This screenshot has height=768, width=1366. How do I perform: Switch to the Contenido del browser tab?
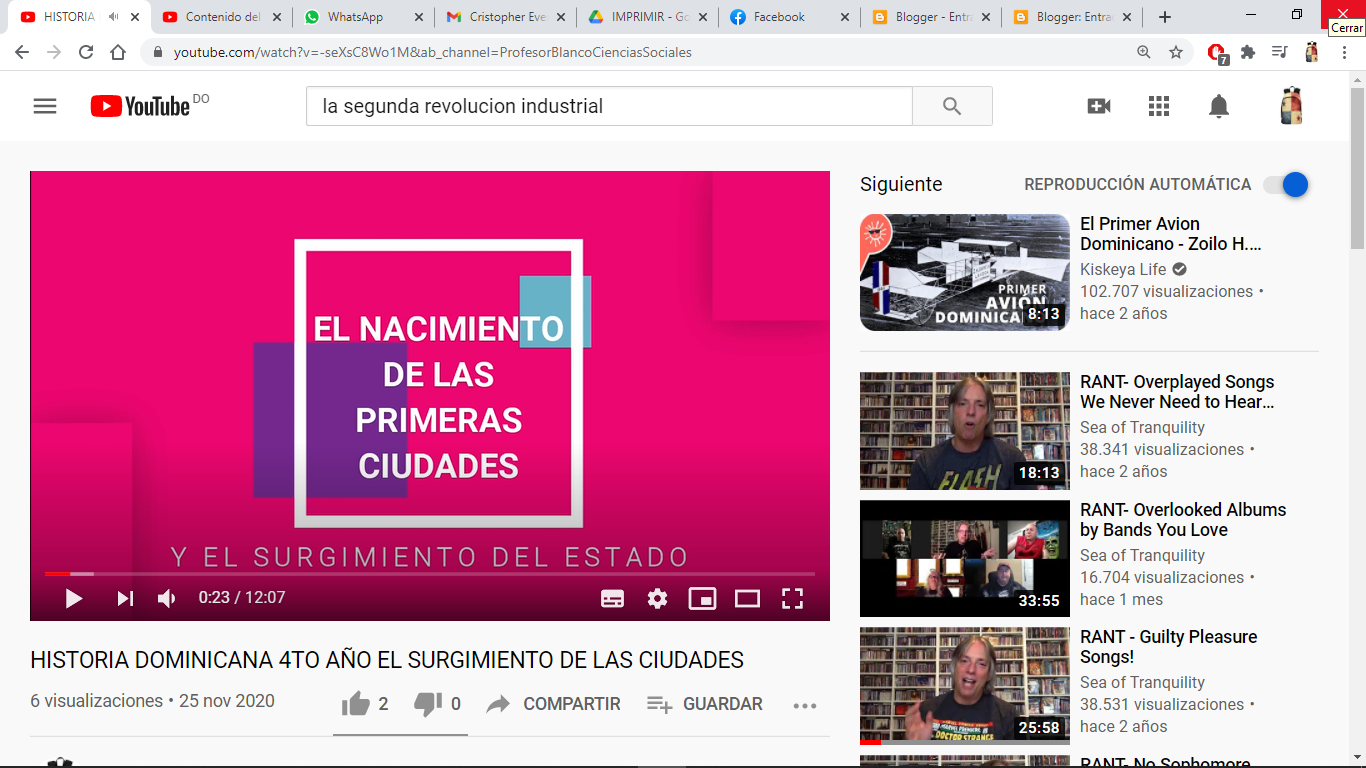point(222,17)
